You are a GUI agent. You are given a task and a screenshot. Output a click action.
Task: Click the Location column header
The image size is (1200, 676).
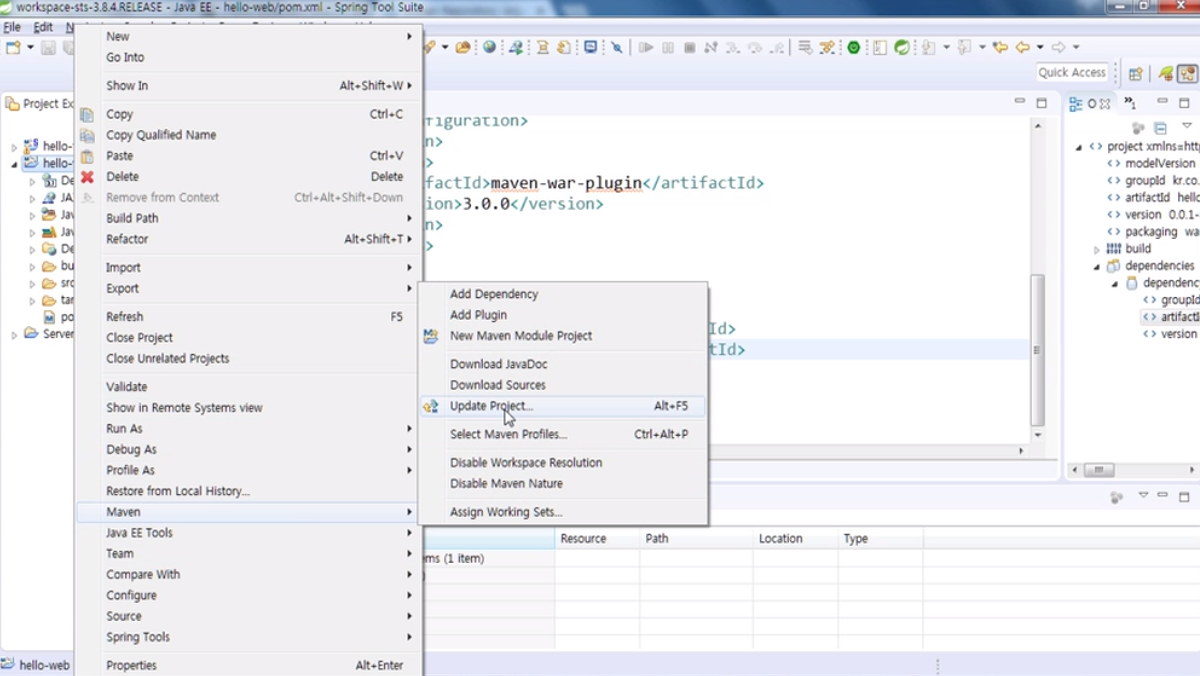795,538
